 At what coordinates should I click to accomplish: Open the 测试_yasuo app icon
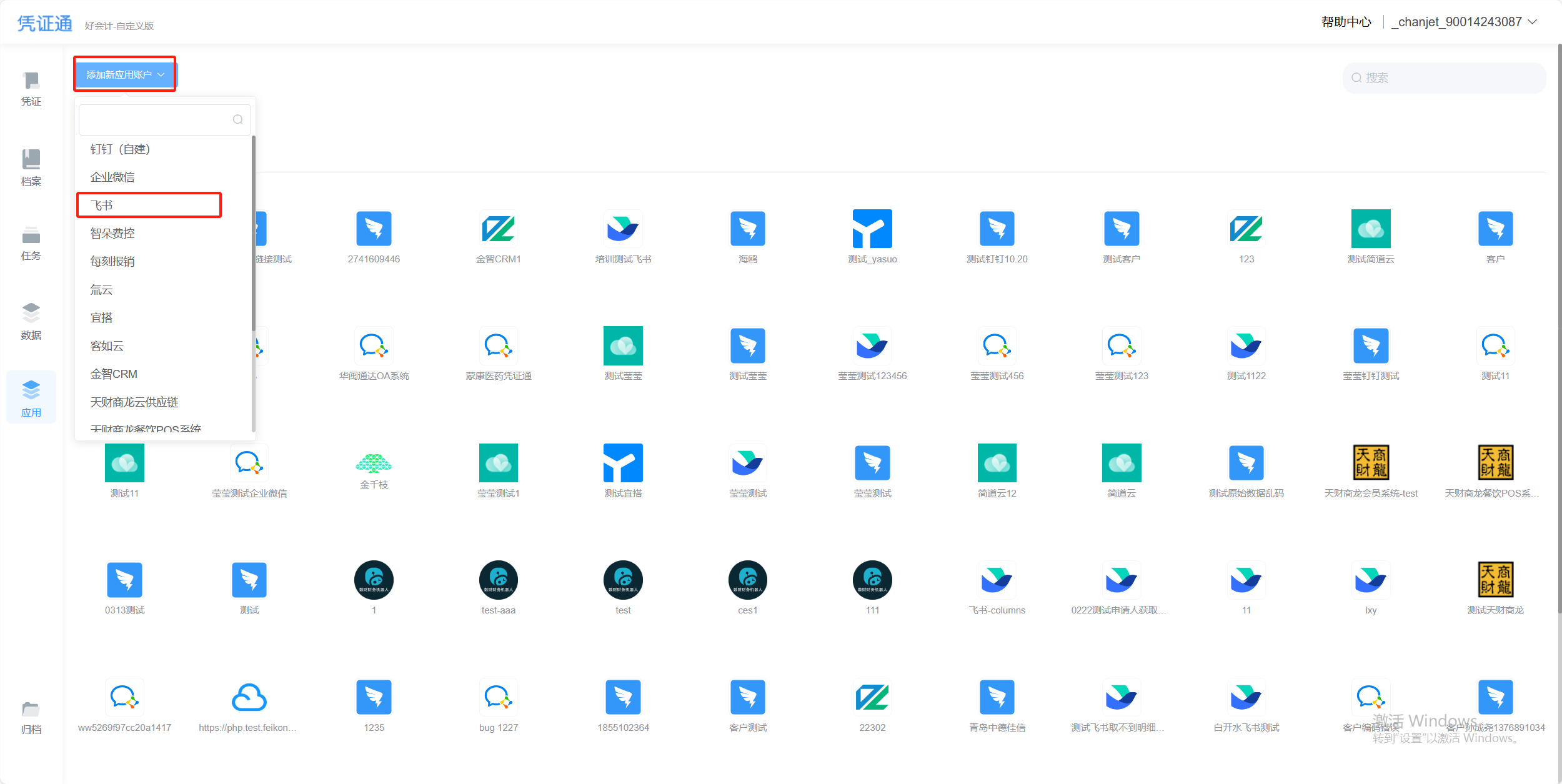click(x=872, y=229)
